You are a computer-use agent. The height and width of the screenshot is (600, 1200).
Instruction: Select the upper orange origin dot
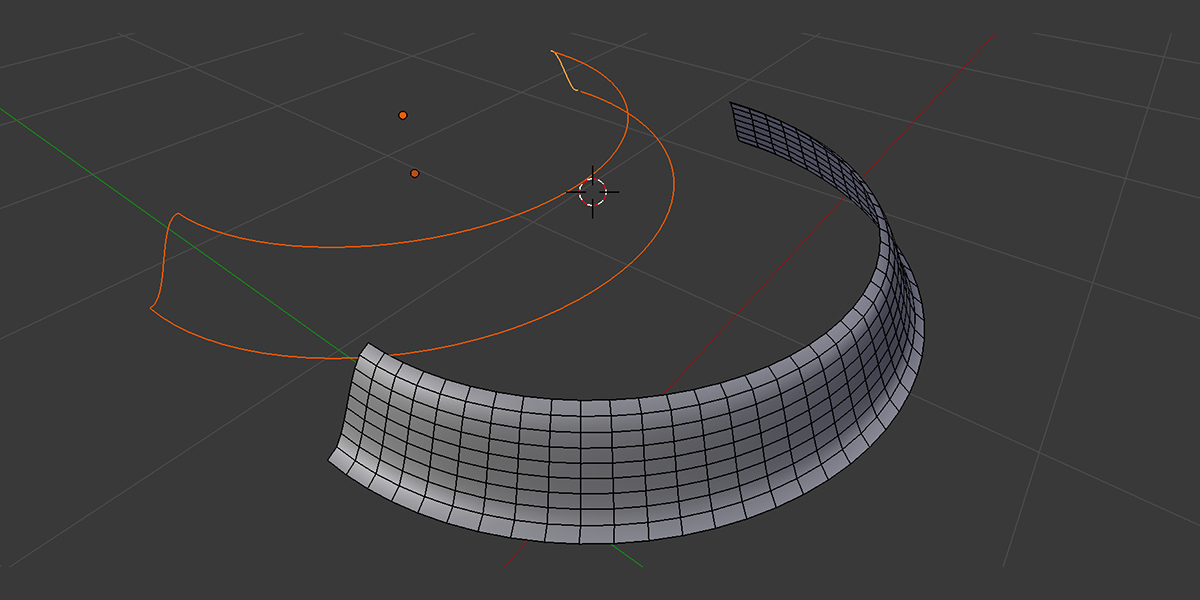[x=403, y=115]
